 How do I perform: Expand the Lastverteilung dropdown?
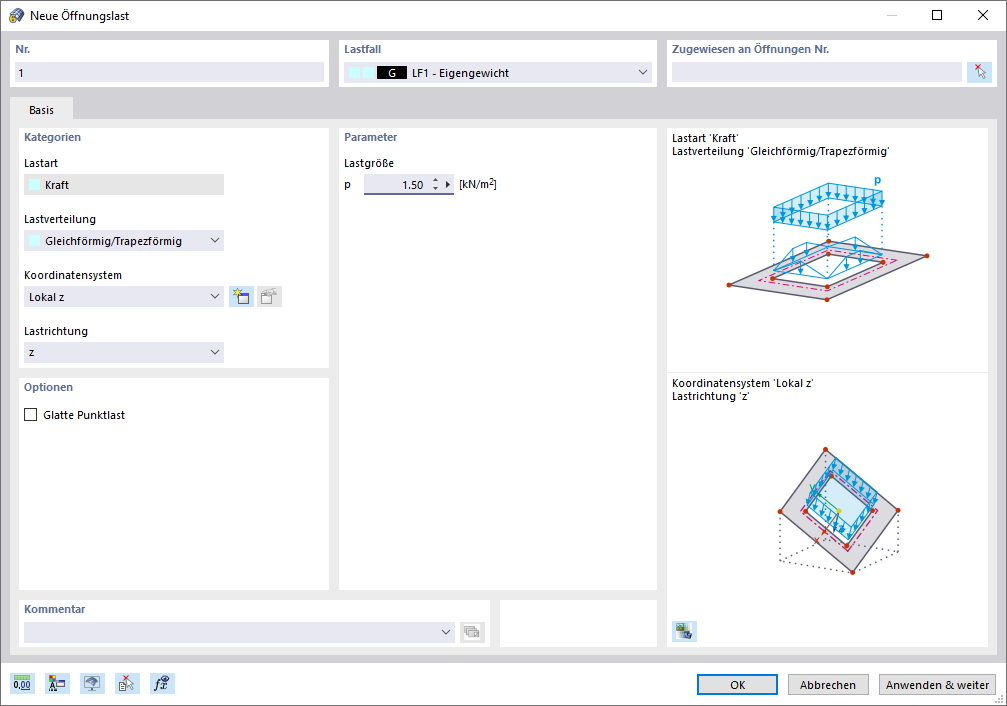click(124, 241)
